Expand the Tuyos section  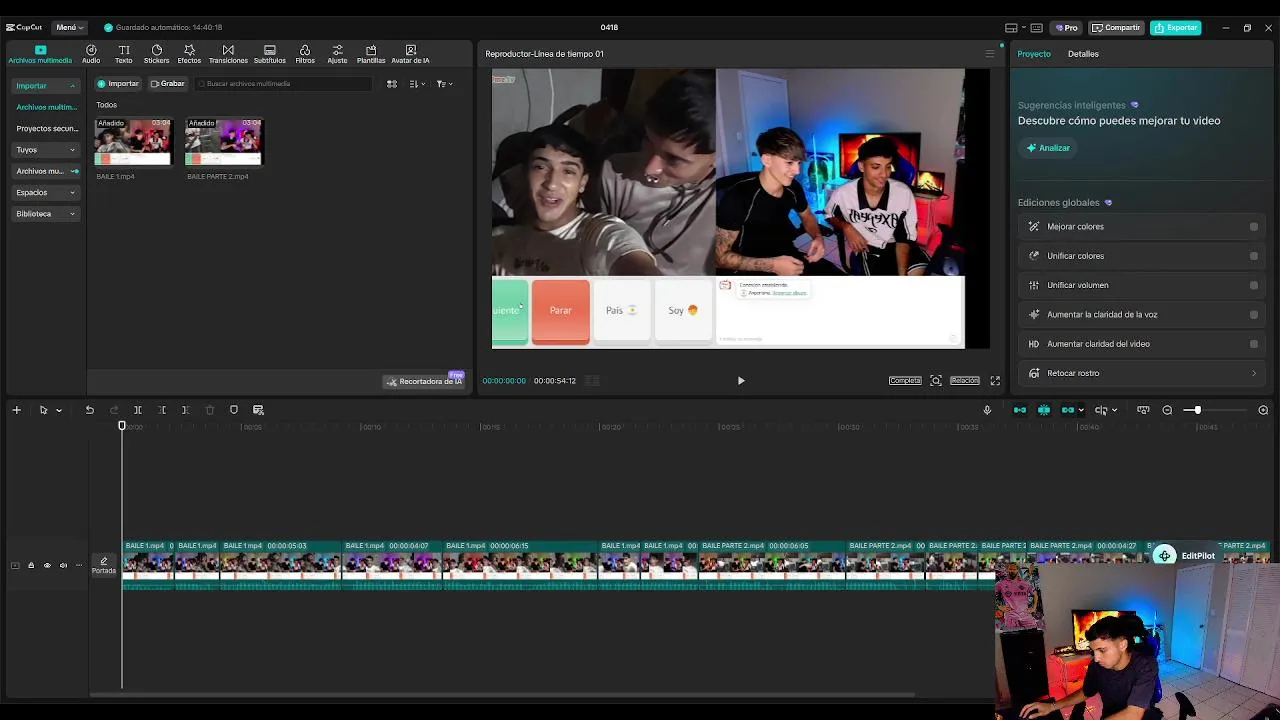point(72,150)
